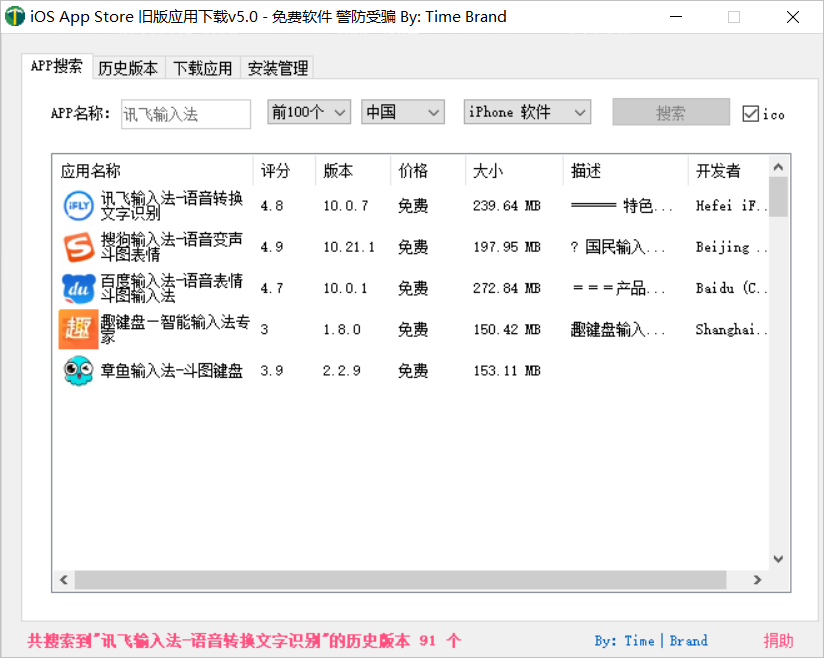This screenshot has width=824, height=658.
Task: Go to the 安装管理 tab
Action: pos(278,68)
